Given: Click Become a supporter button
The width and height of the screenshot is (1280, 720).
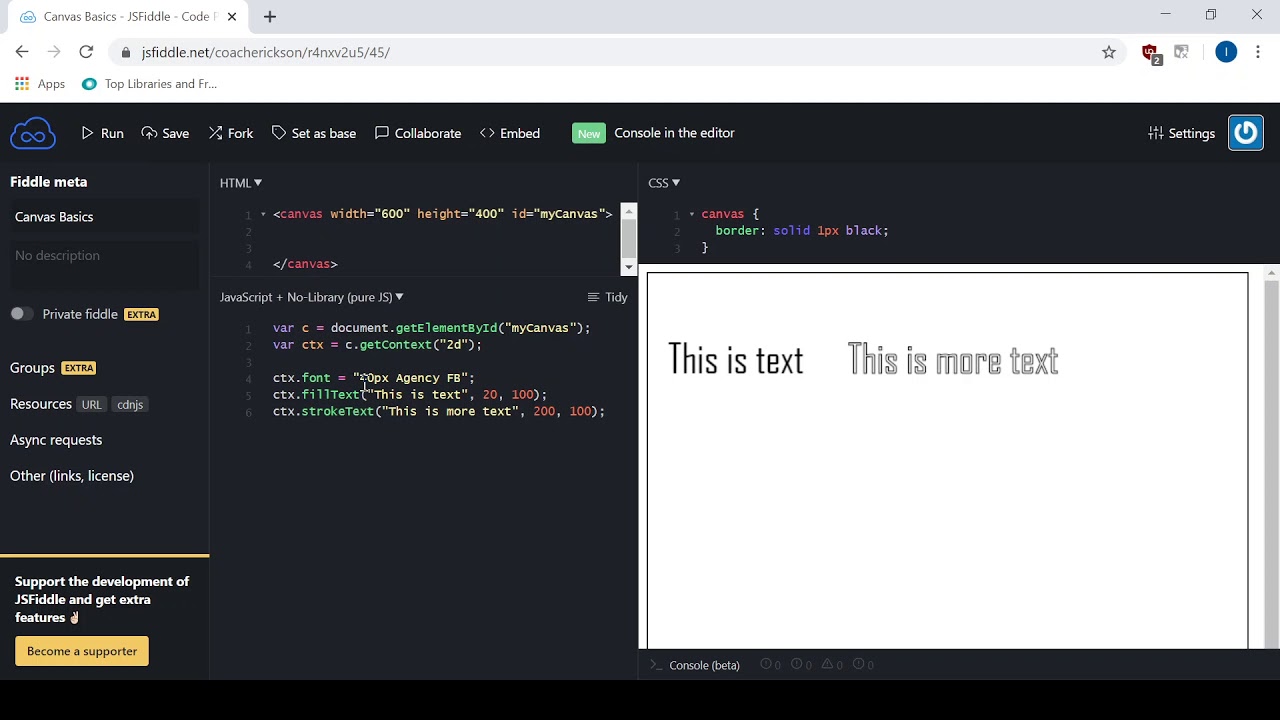Looking at the screenshot, I should pos(82,651).
